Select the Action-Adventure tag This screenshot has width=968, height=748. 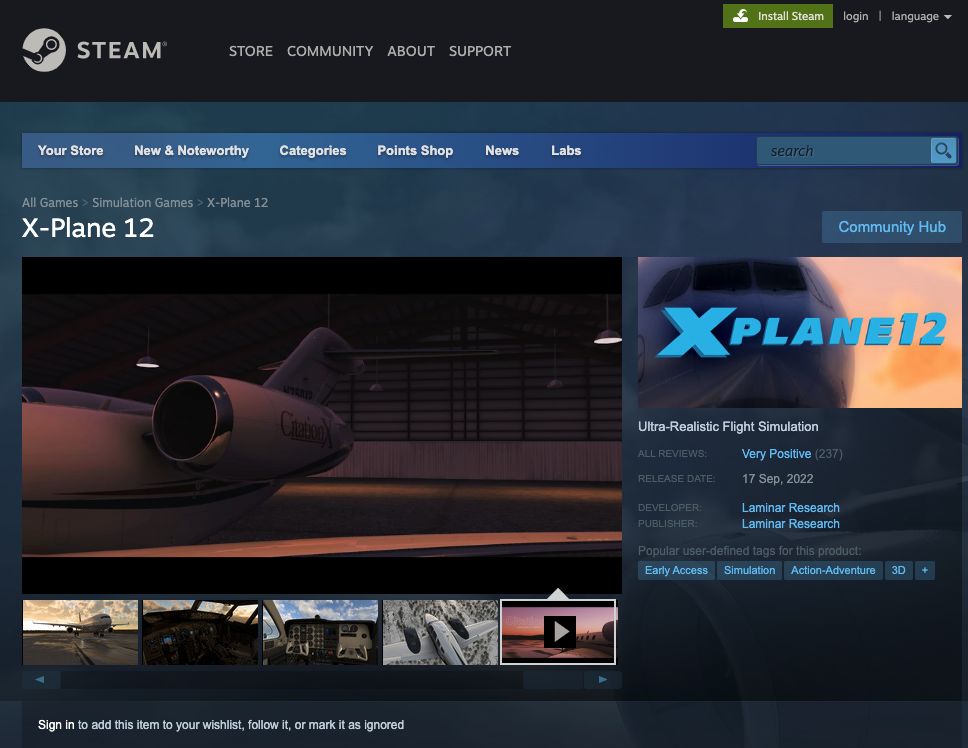[x=833, y=570]
